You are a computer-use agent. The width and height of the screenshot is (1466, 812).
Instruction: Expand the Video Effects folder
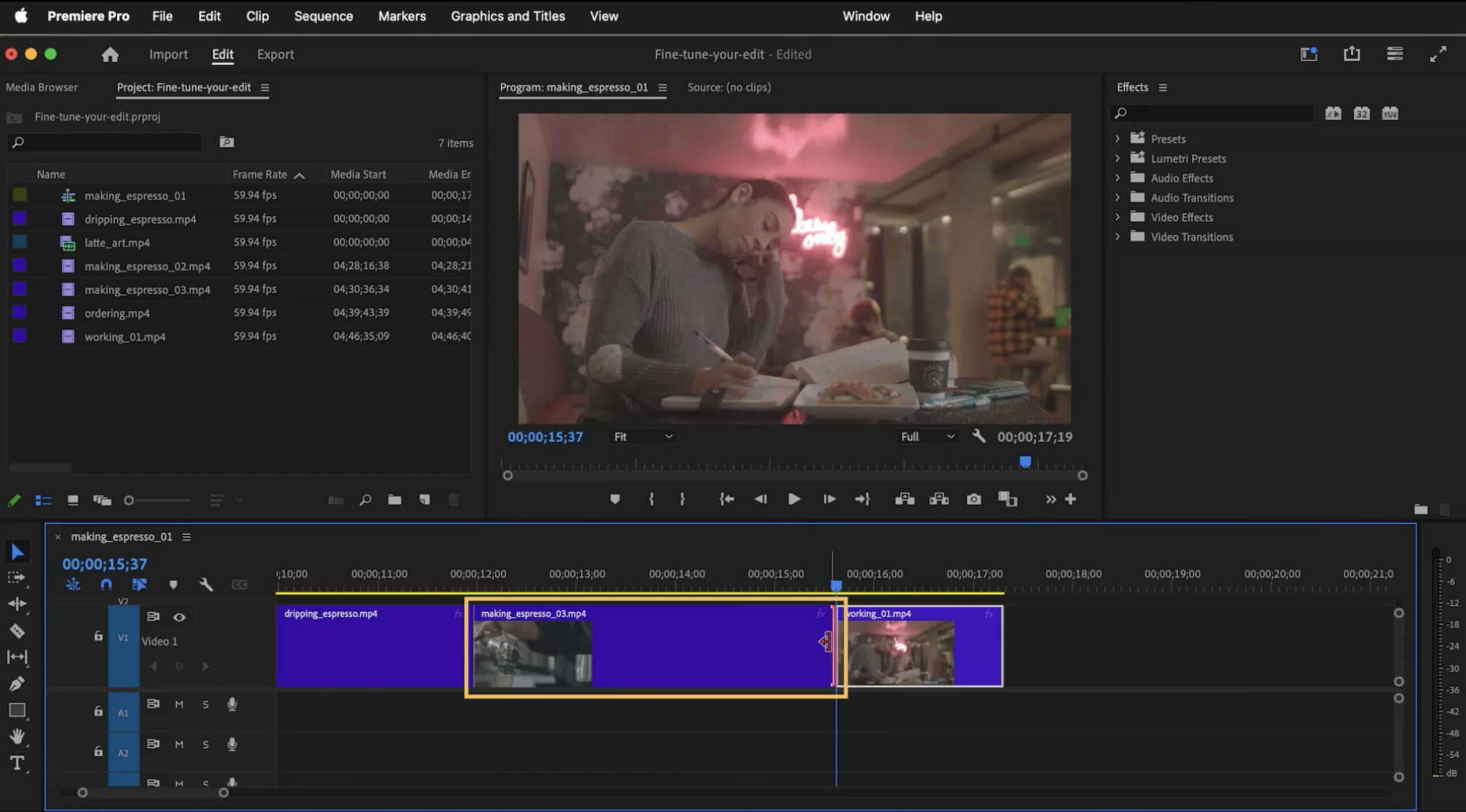1117,217
